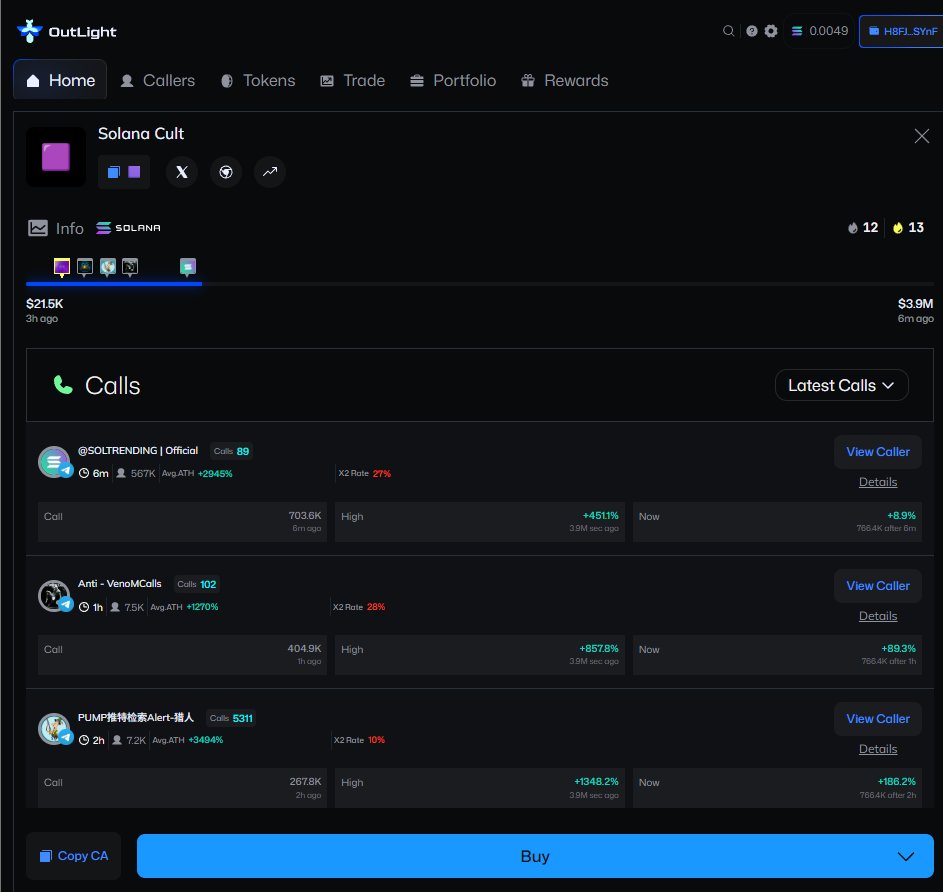Click the Solana chain logo

tap(129, 228)
